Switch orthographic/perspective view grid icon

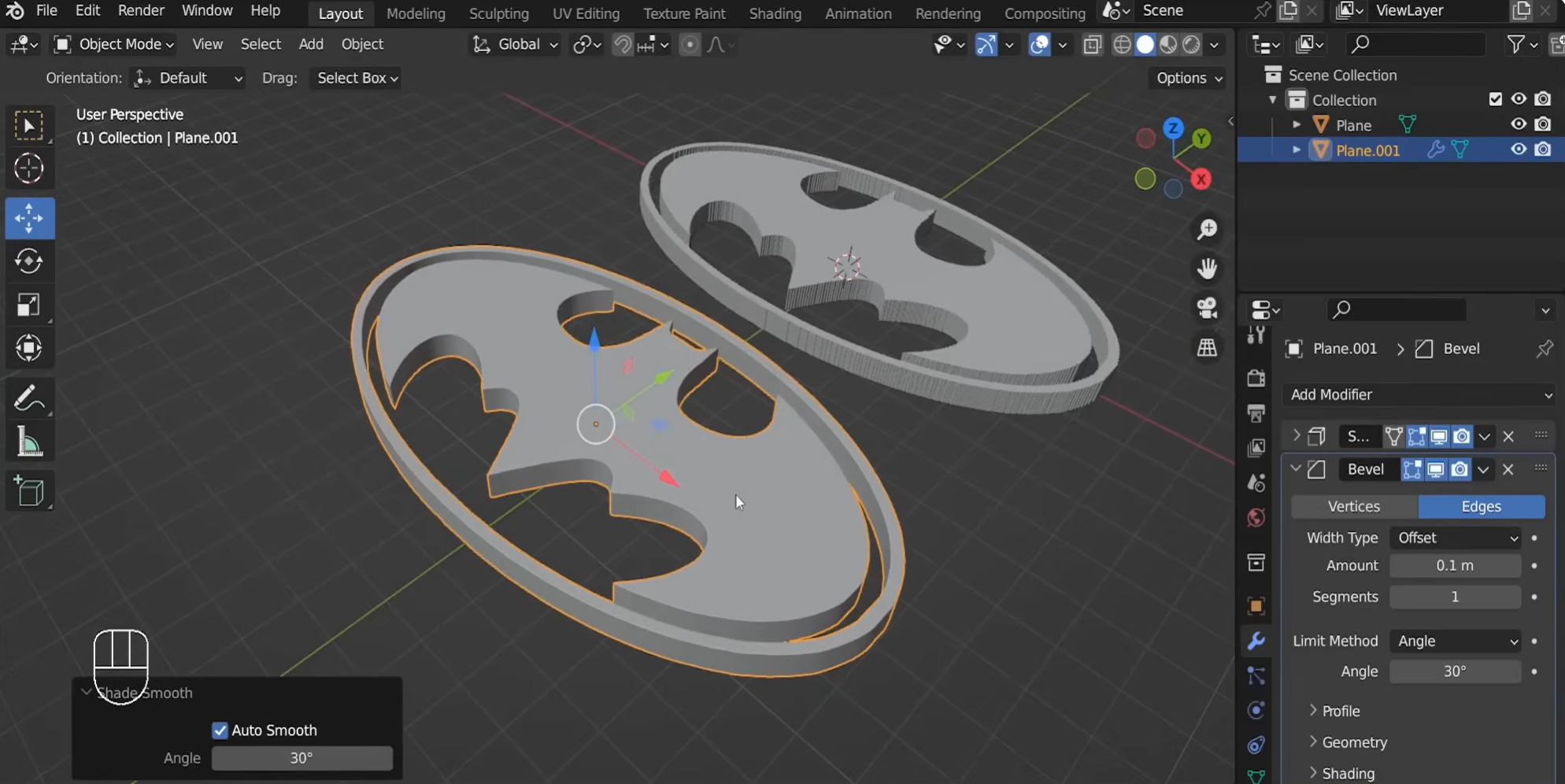pyautogui.click(x=1207, y=347)
